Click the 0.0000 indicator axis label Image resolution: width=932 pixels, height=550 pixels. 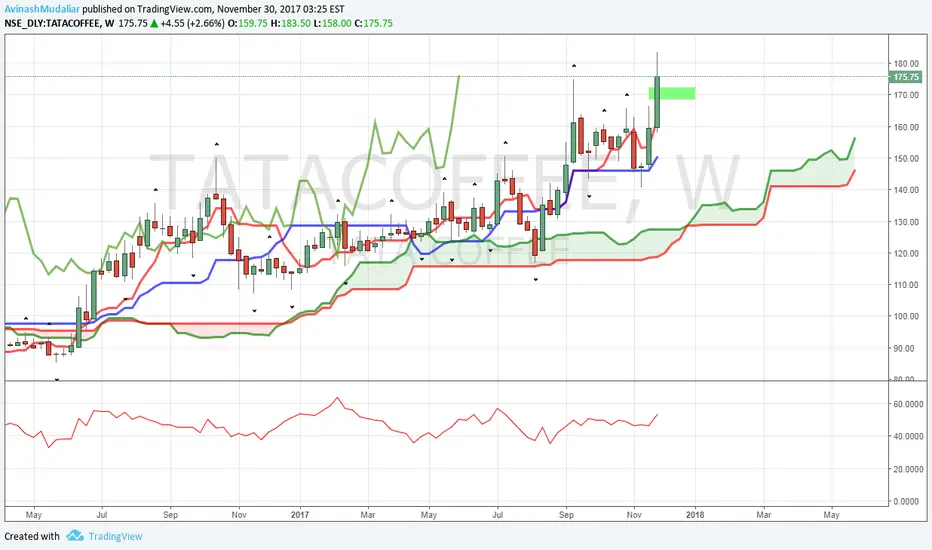[x=906, y=501]
